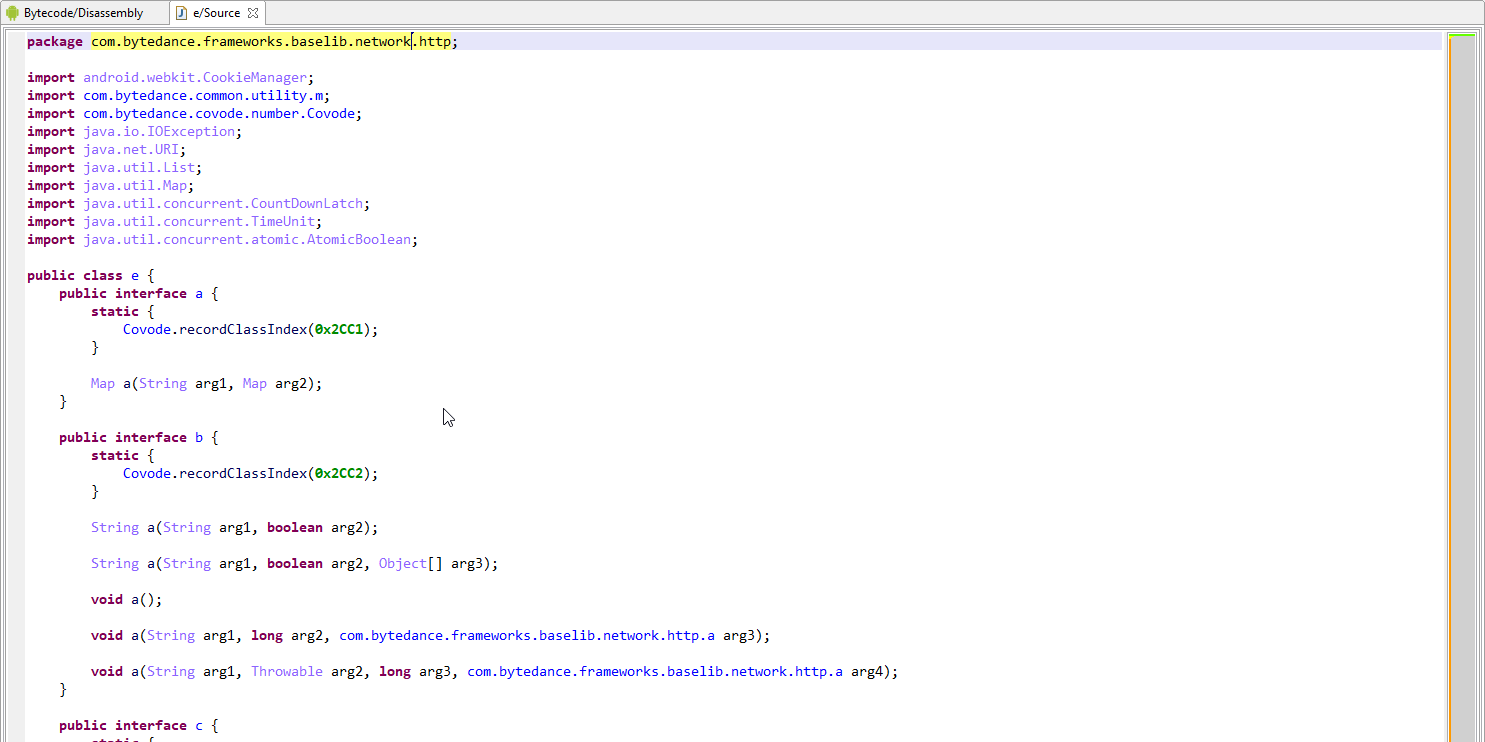The width and height of the screenshot is (1485, 742).
Task: Click 'Map a(String arg1, Map arg2);' method
Action: pyautogui.click(x=207, y=383)
